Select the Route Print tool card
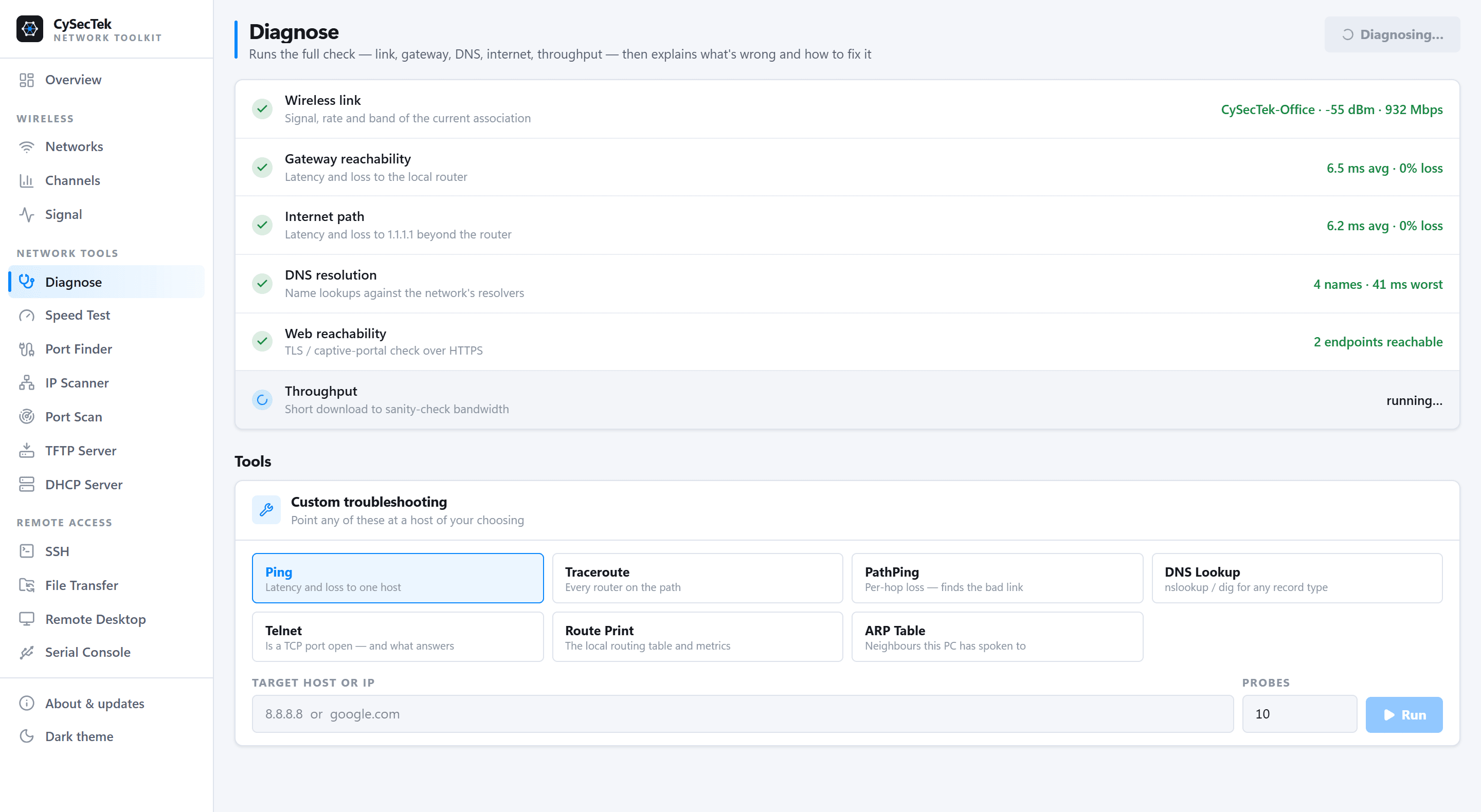The image size is (1481, 812). (697, 637)
